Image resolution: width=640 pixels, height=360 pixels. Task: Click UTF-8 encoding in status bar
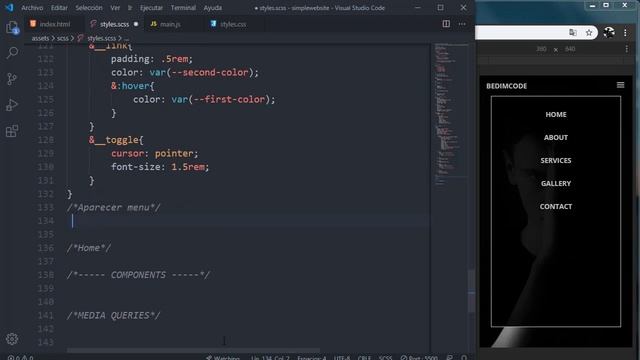(x=342, y=357)
